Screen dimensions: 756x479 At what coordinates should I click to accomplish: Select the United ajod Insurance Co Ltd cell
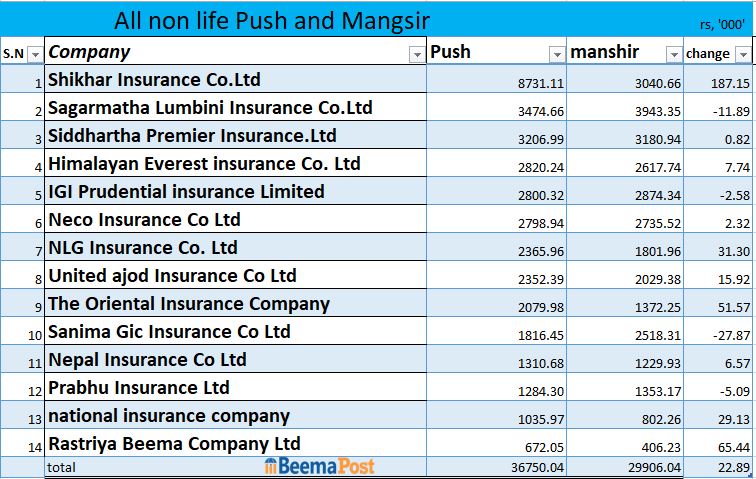[236, 276]
